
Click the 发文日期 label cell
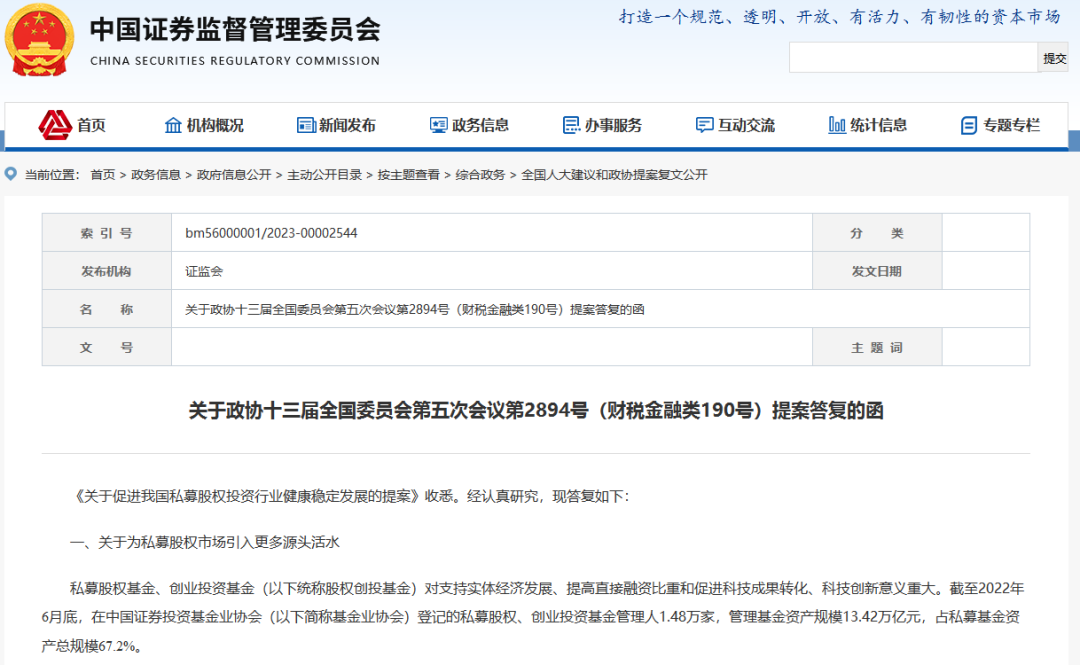(877, 271)
